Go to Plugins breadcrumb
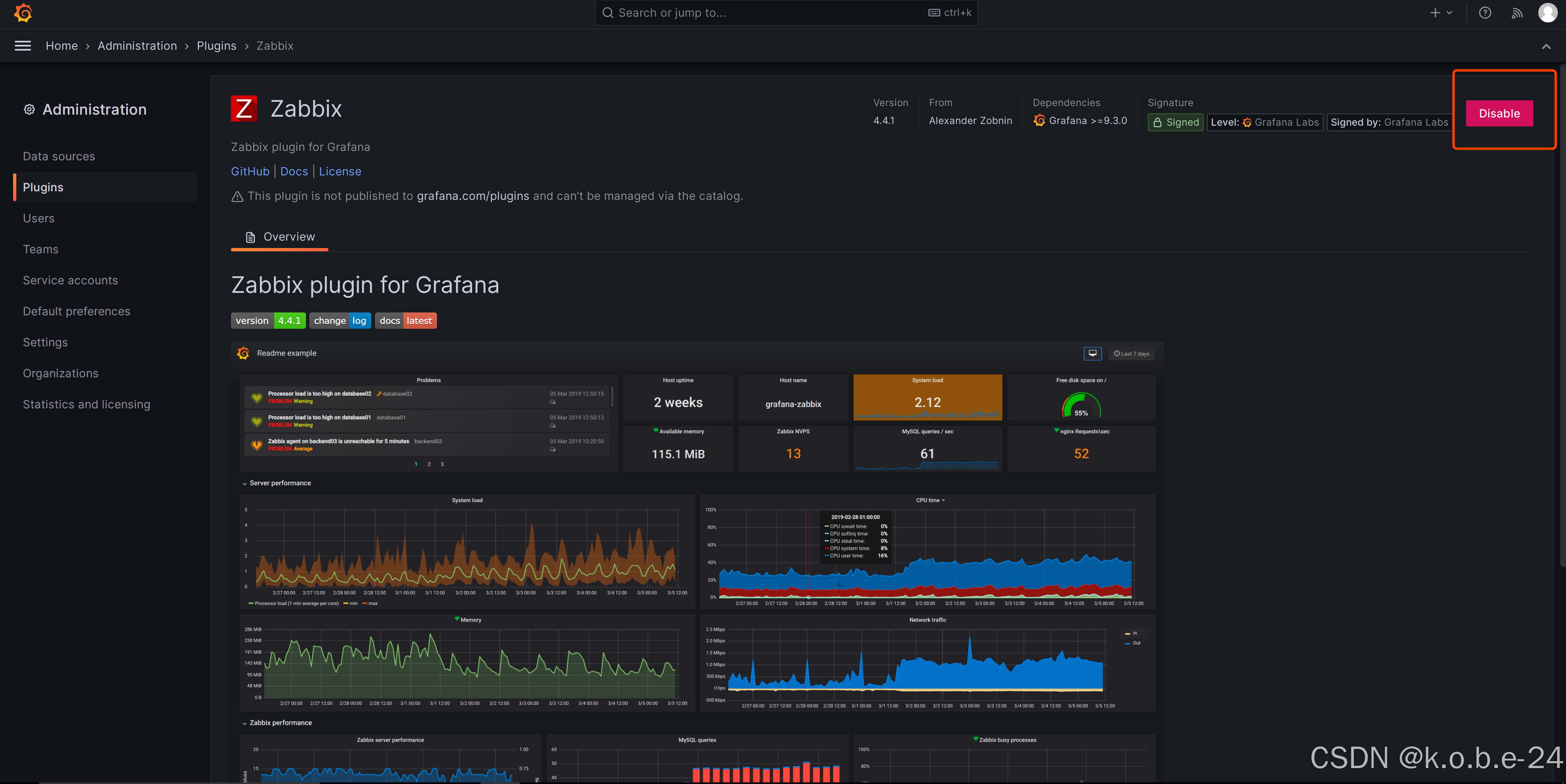This screenshot has width=1566, height=784. (216, 46)
